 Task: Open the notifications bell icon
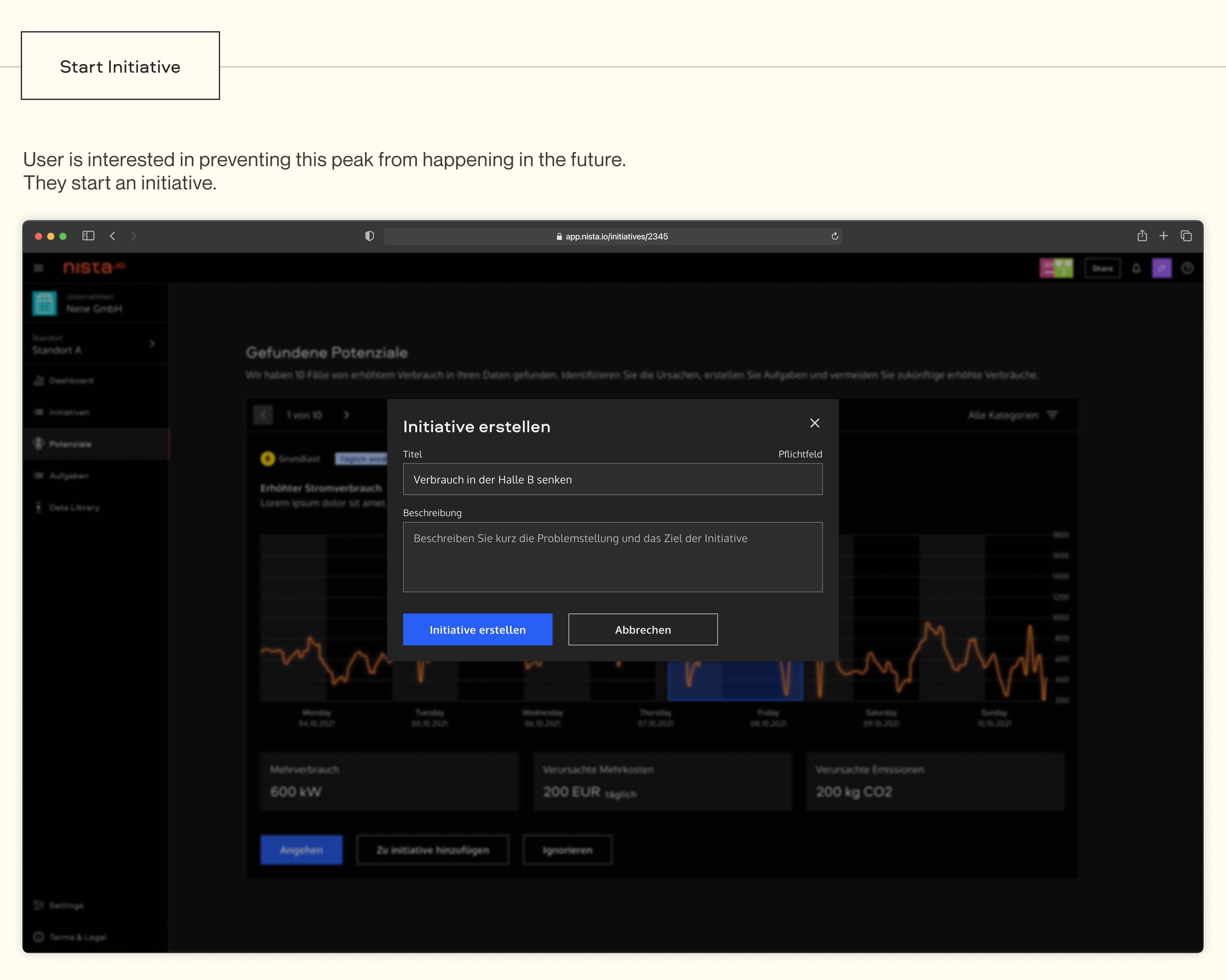click(1136, 268)
